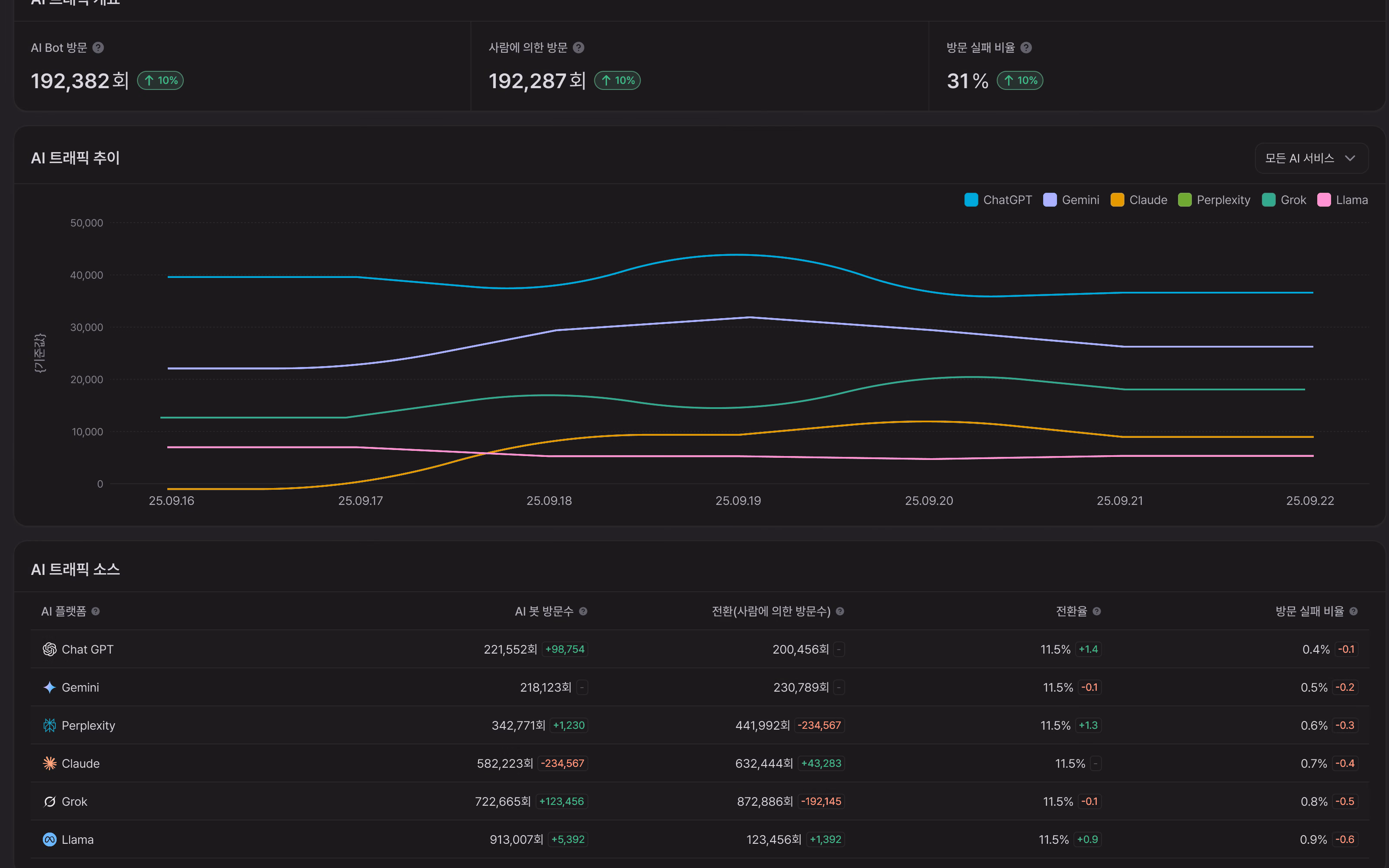
Task: Sort by the AI 봇 방문수 column header
Action: pos(544,611)
